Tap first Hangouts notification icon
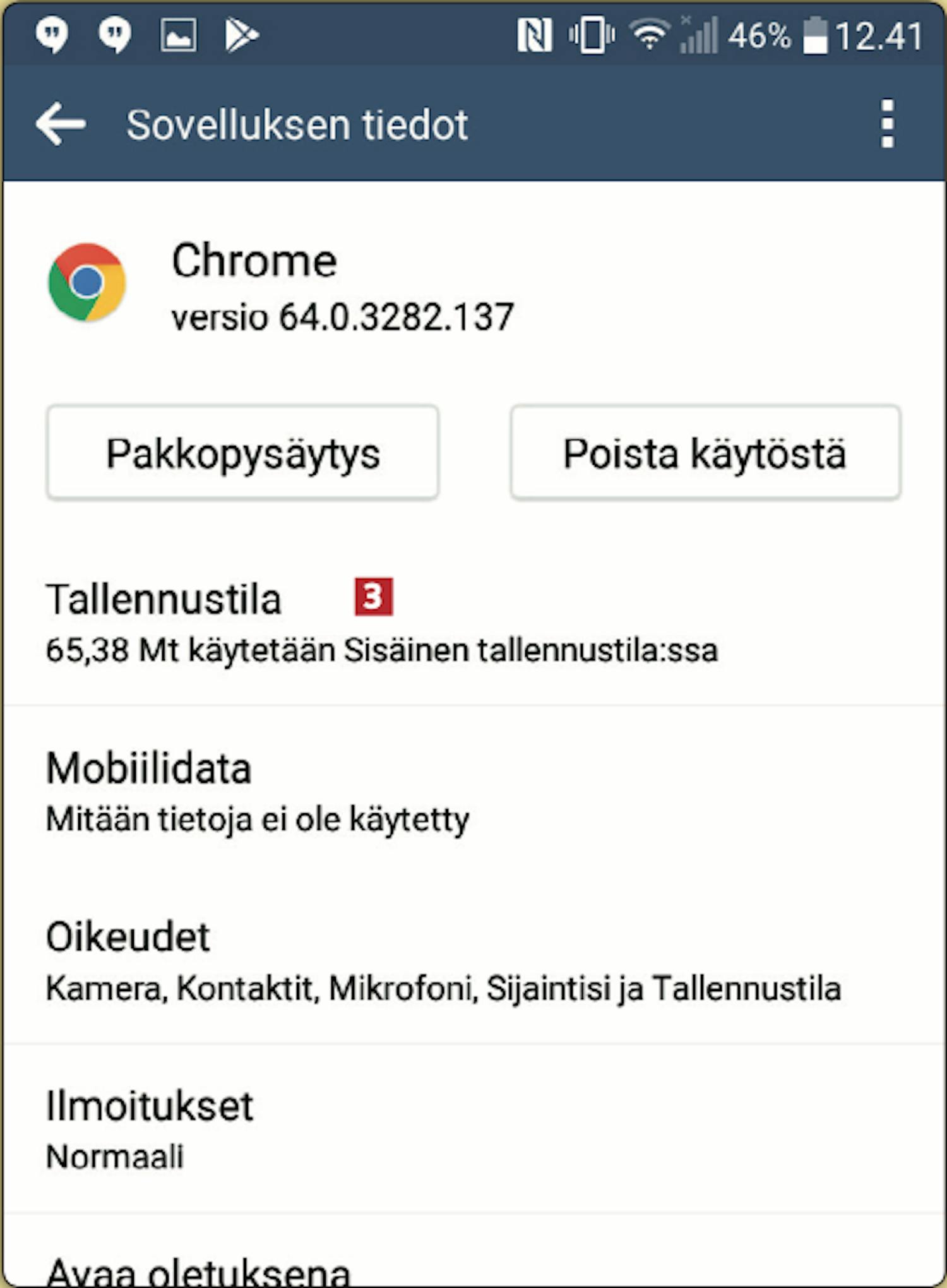 click(x=52, y=35)
